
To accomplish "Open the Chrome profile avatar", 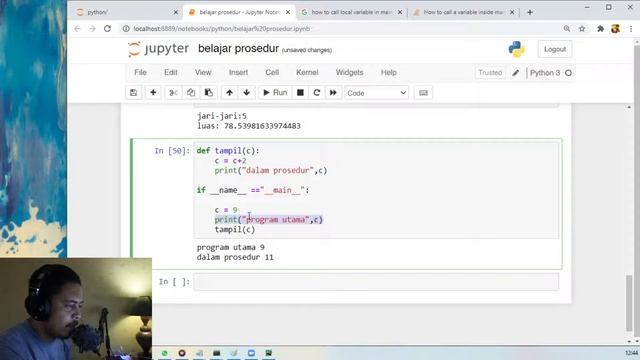I will point(616,29).
